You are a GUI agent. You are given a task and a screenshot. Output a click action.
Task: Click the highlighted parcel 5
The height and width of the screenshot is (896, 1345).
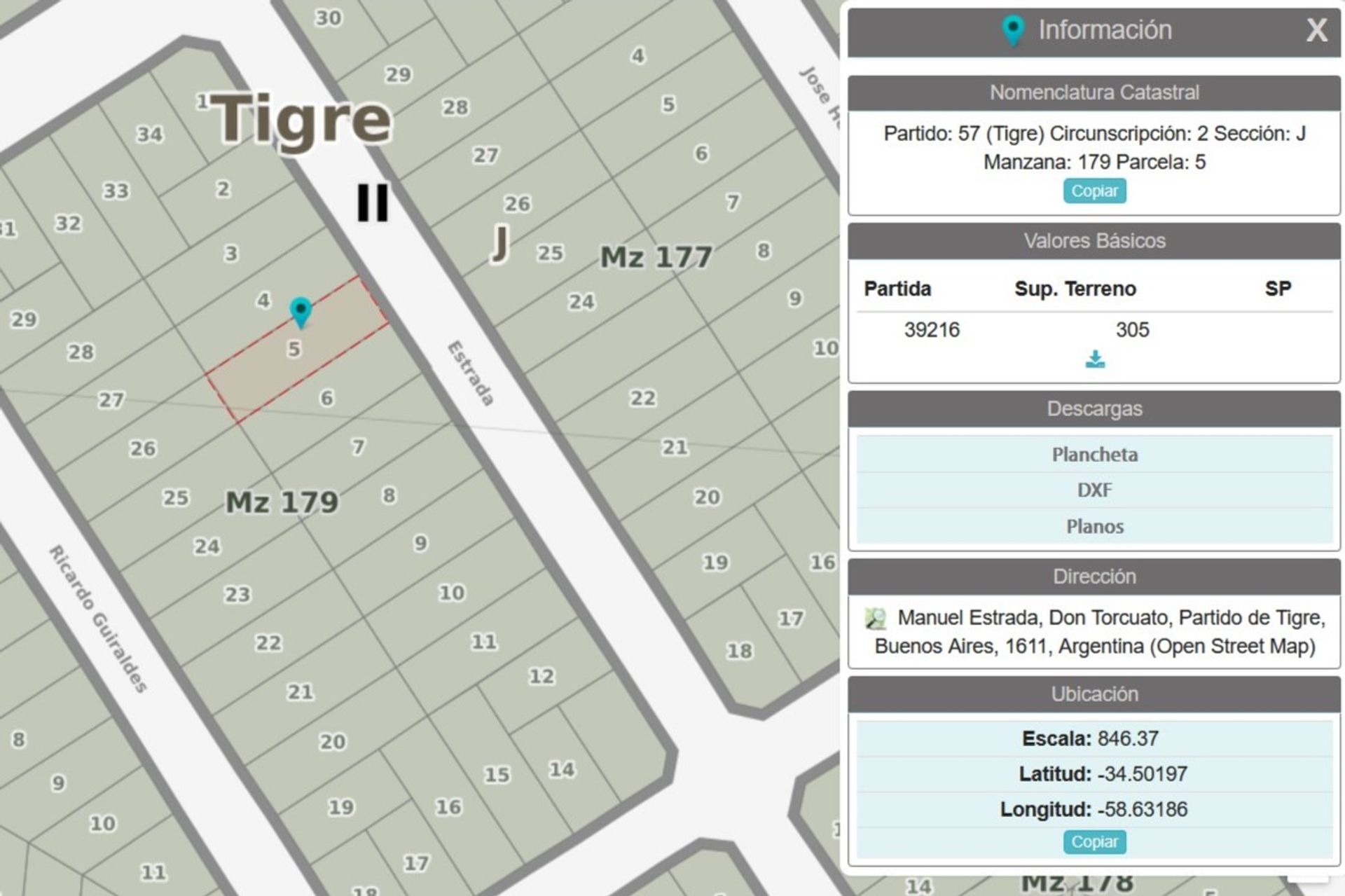pos(294,350)
